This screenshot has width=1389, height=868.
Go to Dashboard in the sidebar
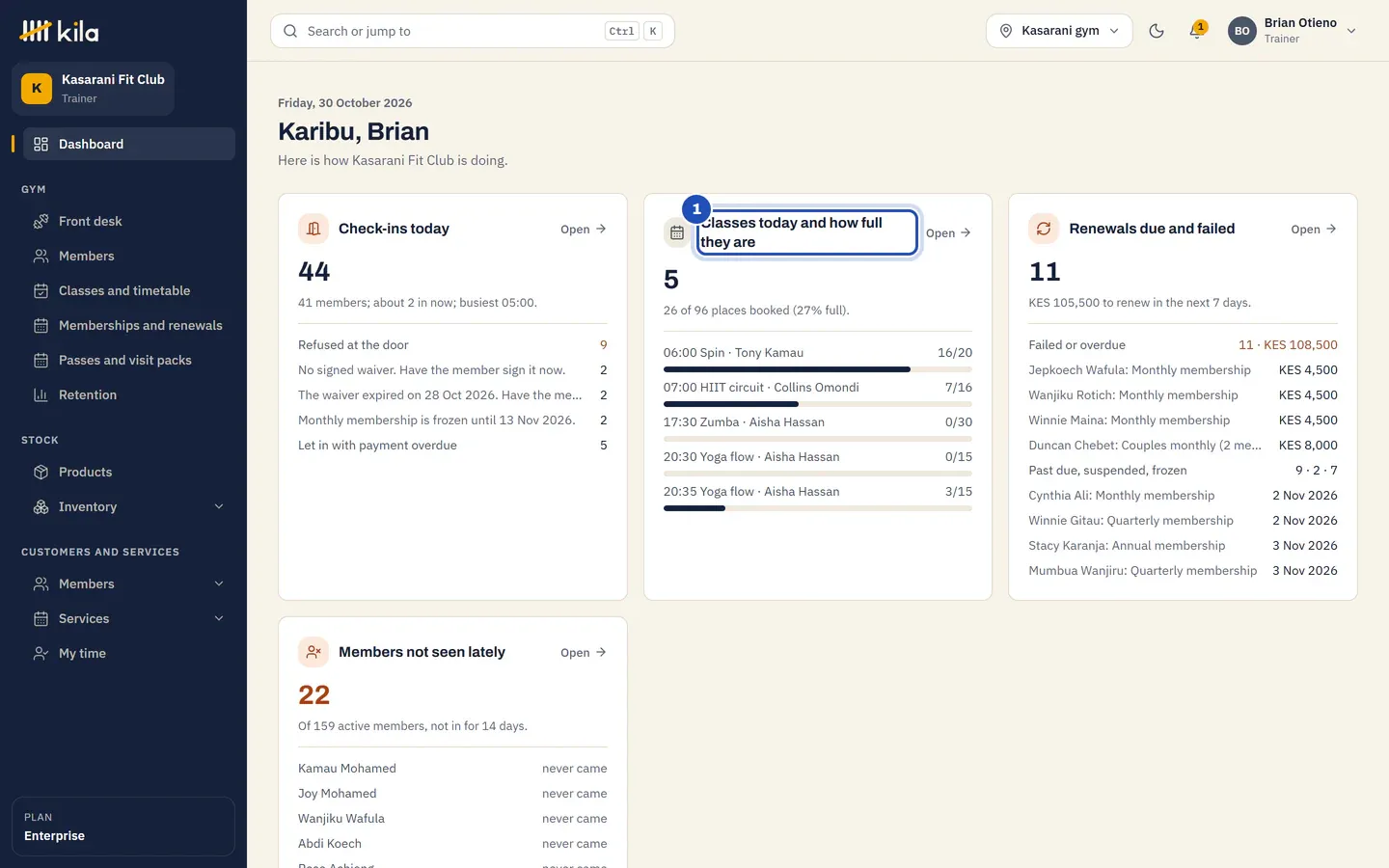pyautogui.click(x=129, y=144)
